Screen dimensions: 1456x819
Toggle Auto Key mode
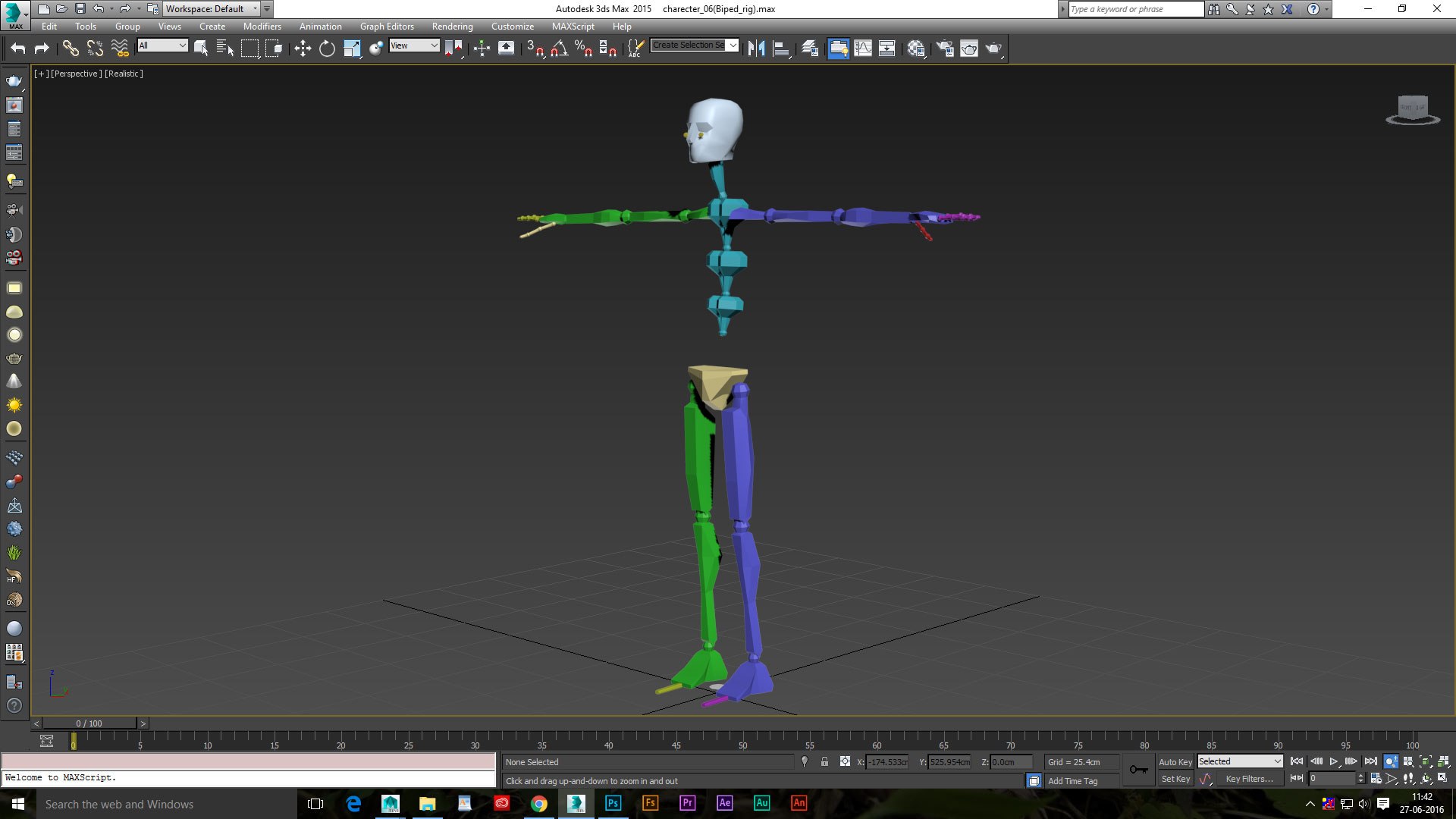click(1175, 762)
